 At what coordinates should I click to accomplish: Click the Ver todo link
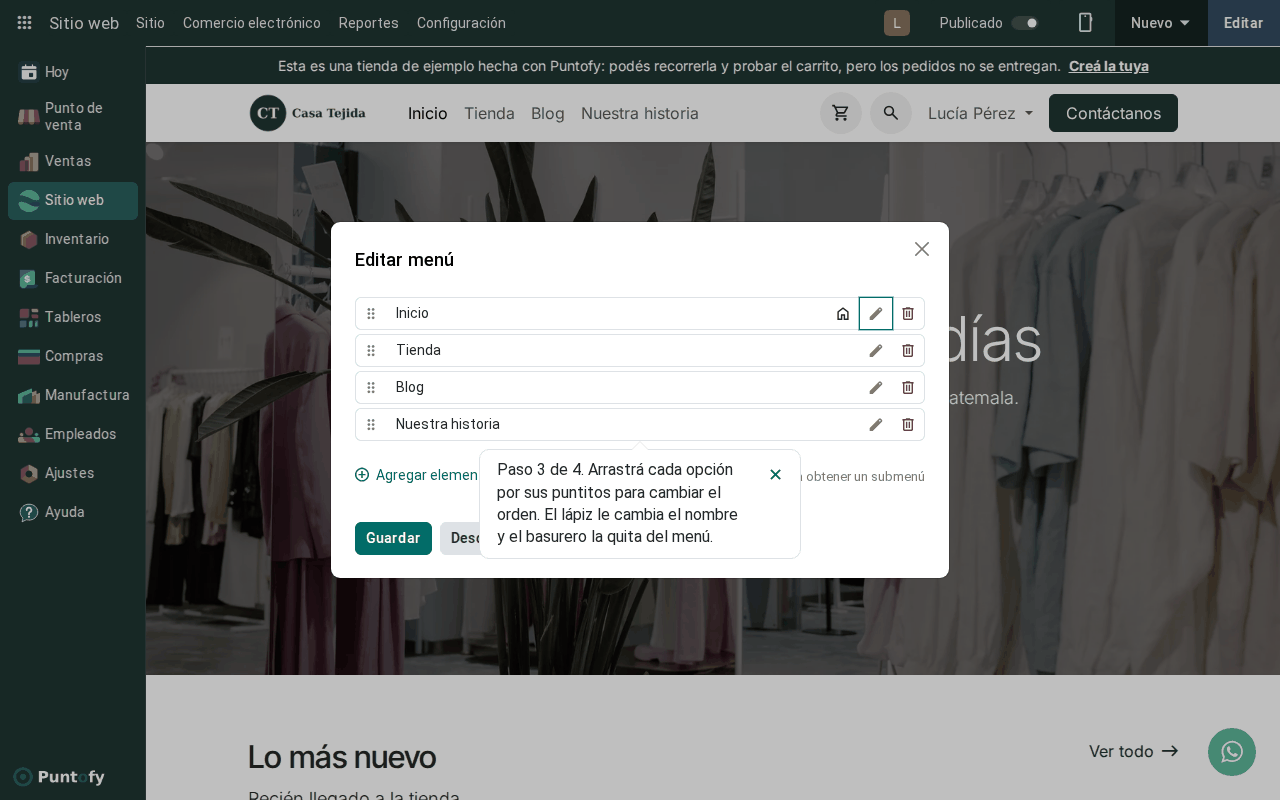pyautogui.click(x=1134, y=751)
